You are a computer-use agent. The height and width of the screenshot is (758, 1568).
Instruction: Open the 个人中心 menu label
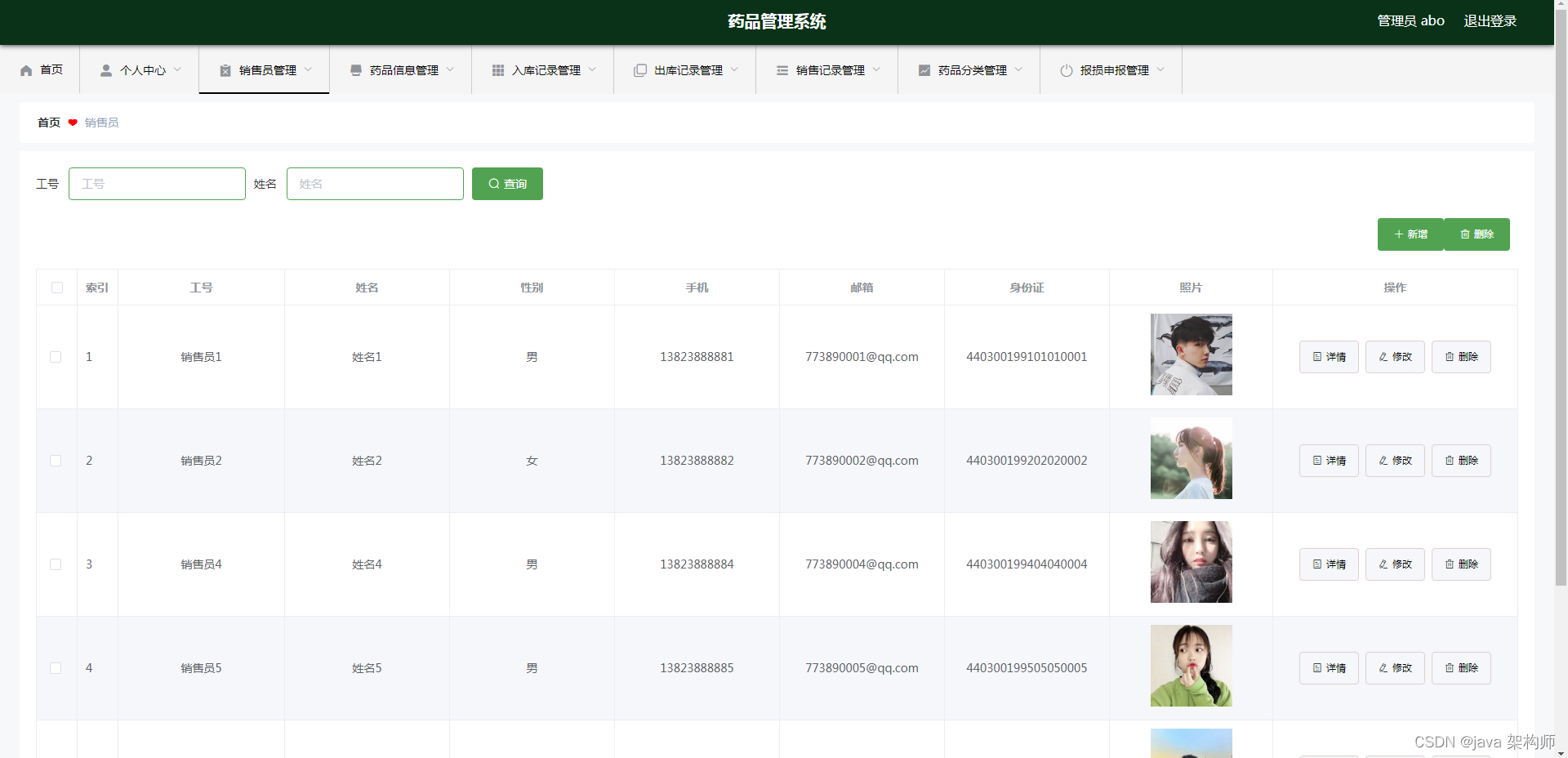[x=143, y=70]
